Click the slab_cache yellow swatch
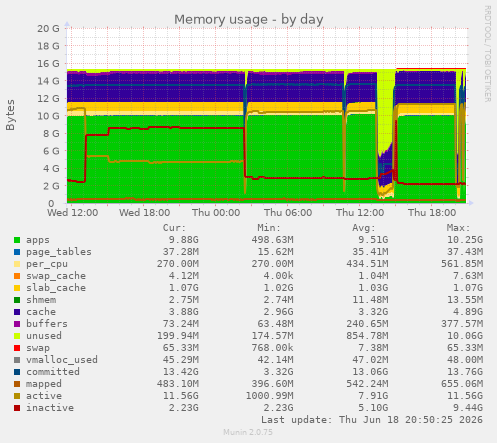The image size is (497, 443). (x=17, y=288)
